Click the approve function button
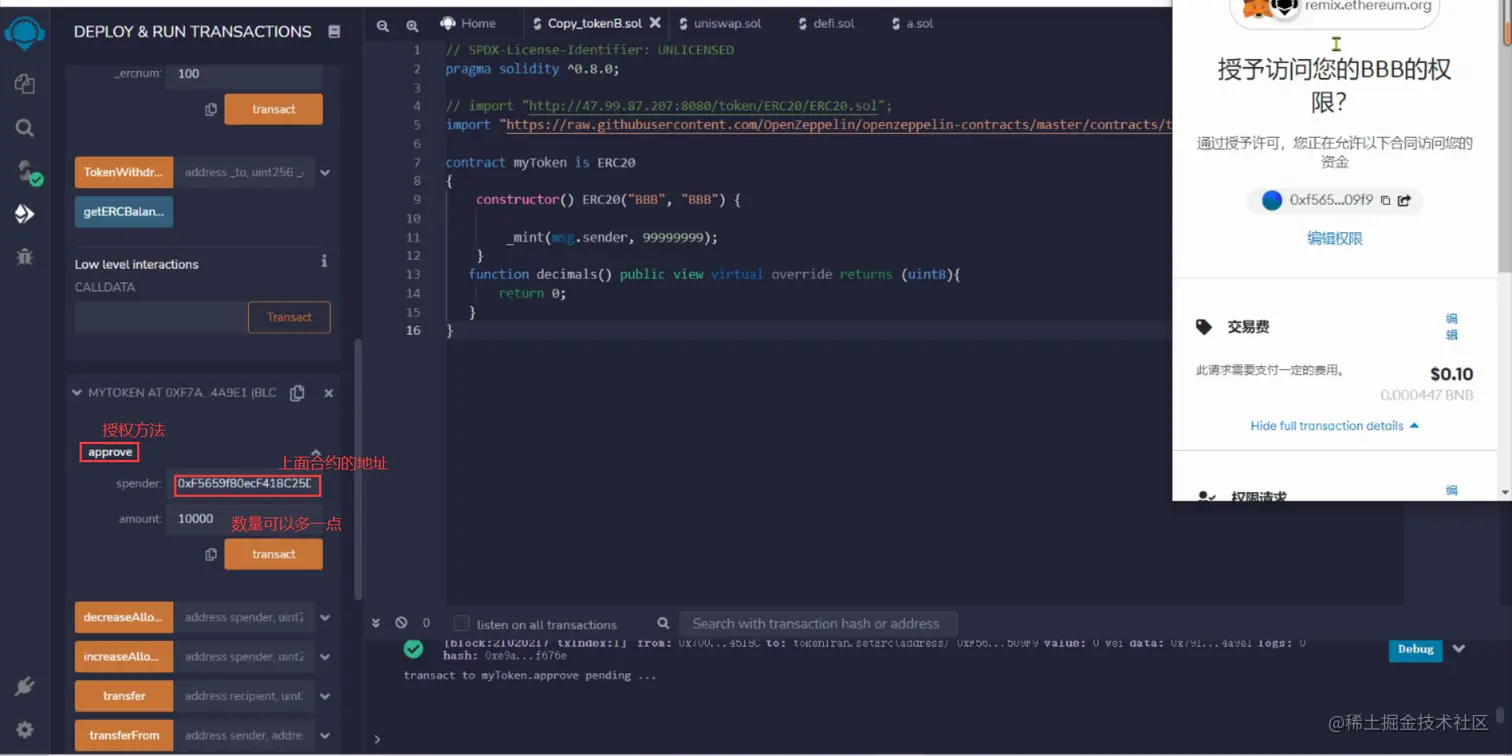 (x=110, y=452)
